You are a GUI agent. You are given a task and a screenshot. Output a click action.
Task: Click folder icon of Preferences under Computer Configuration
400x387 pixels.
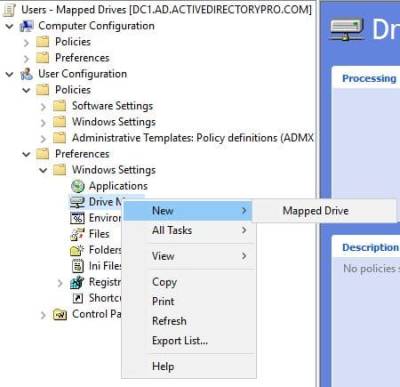[43, 58]
